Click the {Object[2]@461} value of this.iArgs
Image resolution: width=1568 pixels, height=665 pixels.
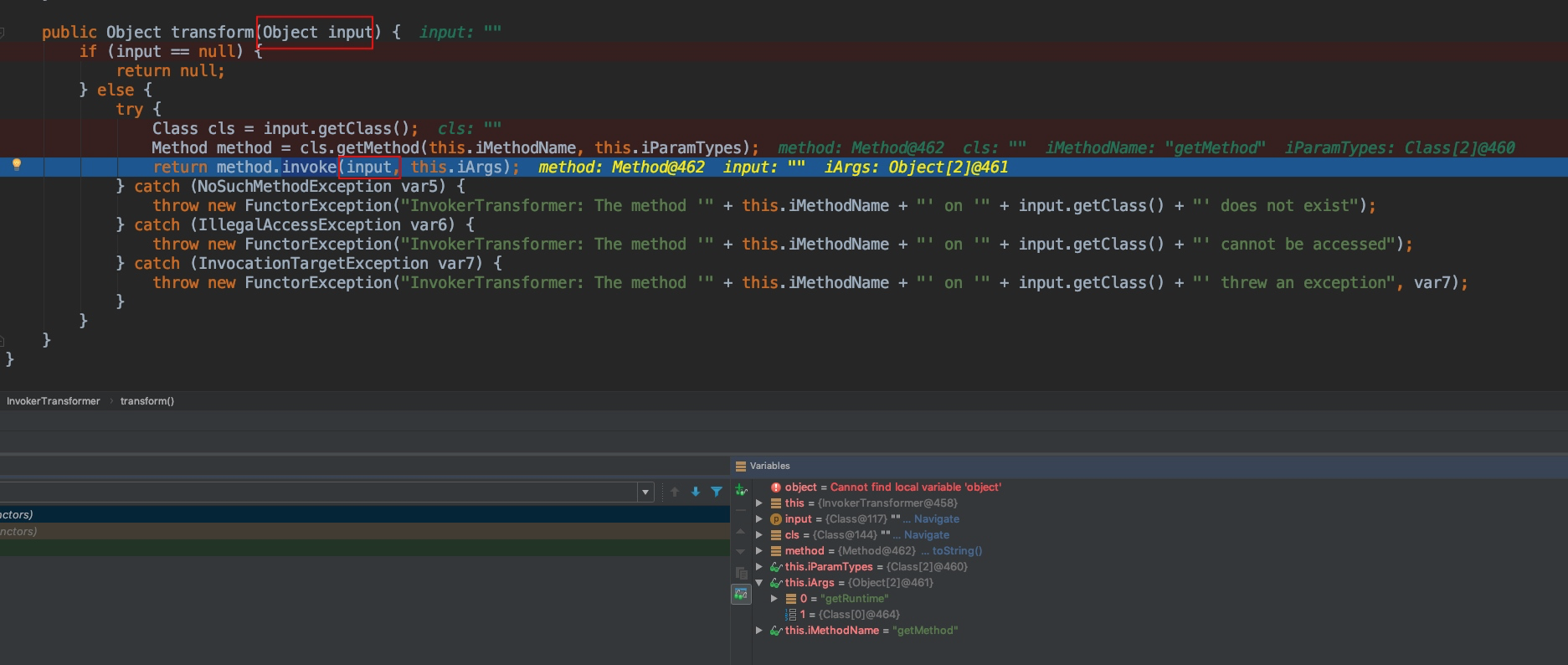click(890, 583)
